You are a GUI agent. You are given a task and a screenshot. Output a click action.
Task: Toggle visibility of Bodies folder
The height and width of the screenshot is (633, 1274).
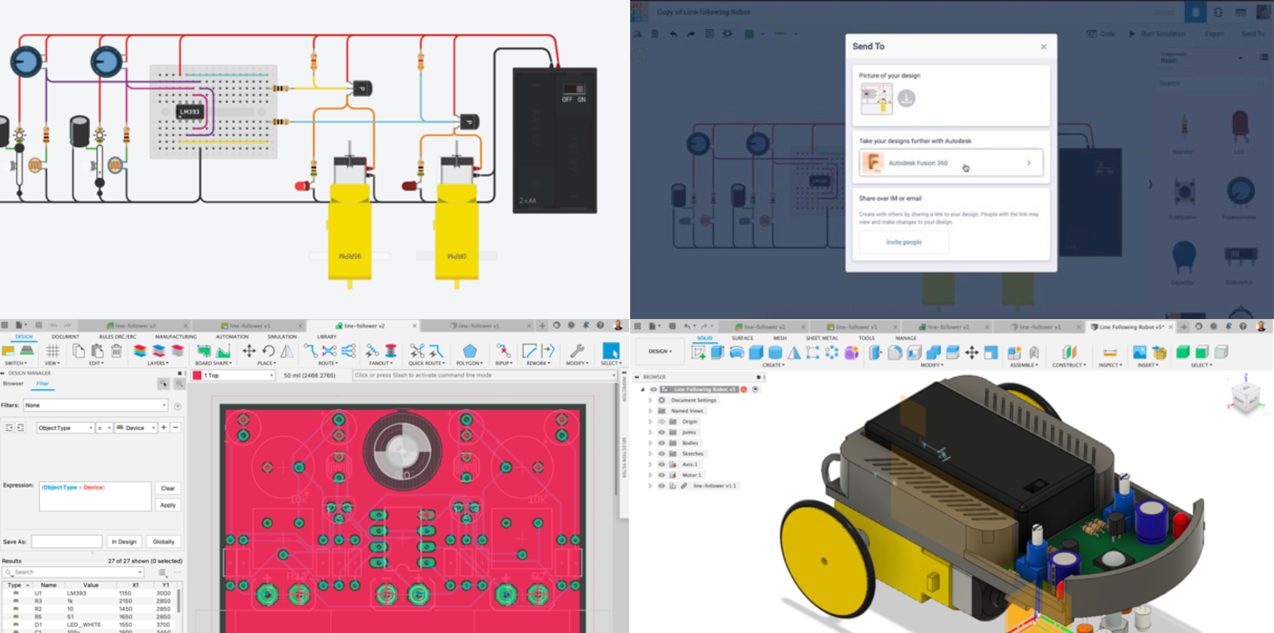[662, 443]
